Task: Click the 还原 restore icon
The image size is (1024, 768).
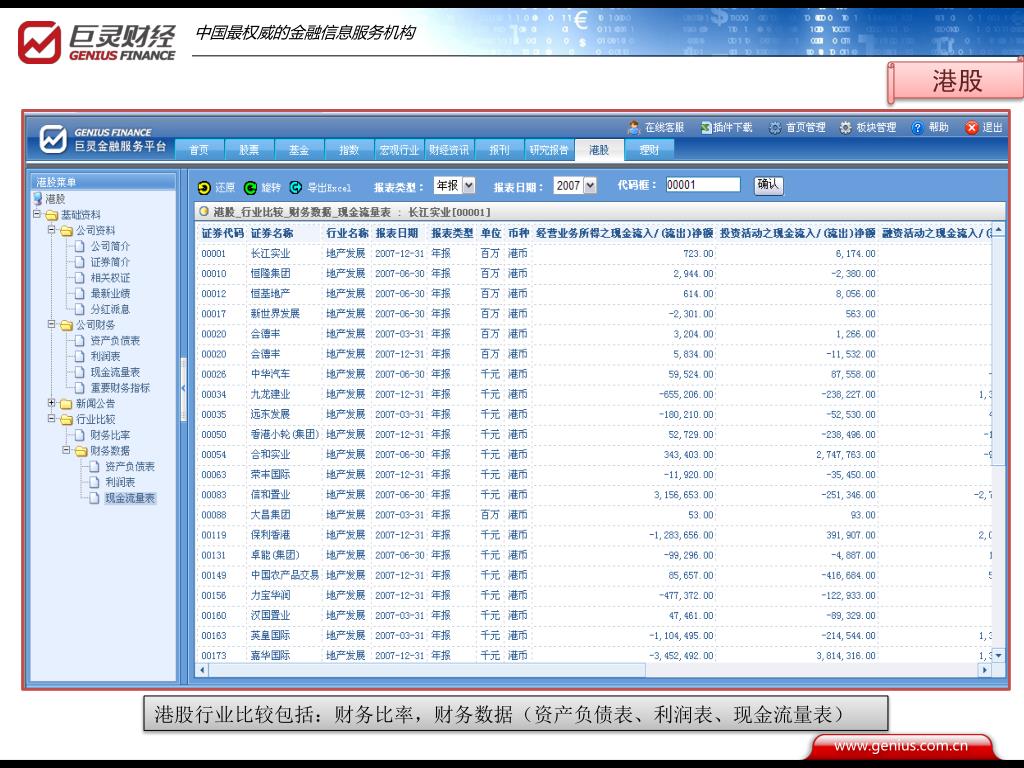Action: 204,188
